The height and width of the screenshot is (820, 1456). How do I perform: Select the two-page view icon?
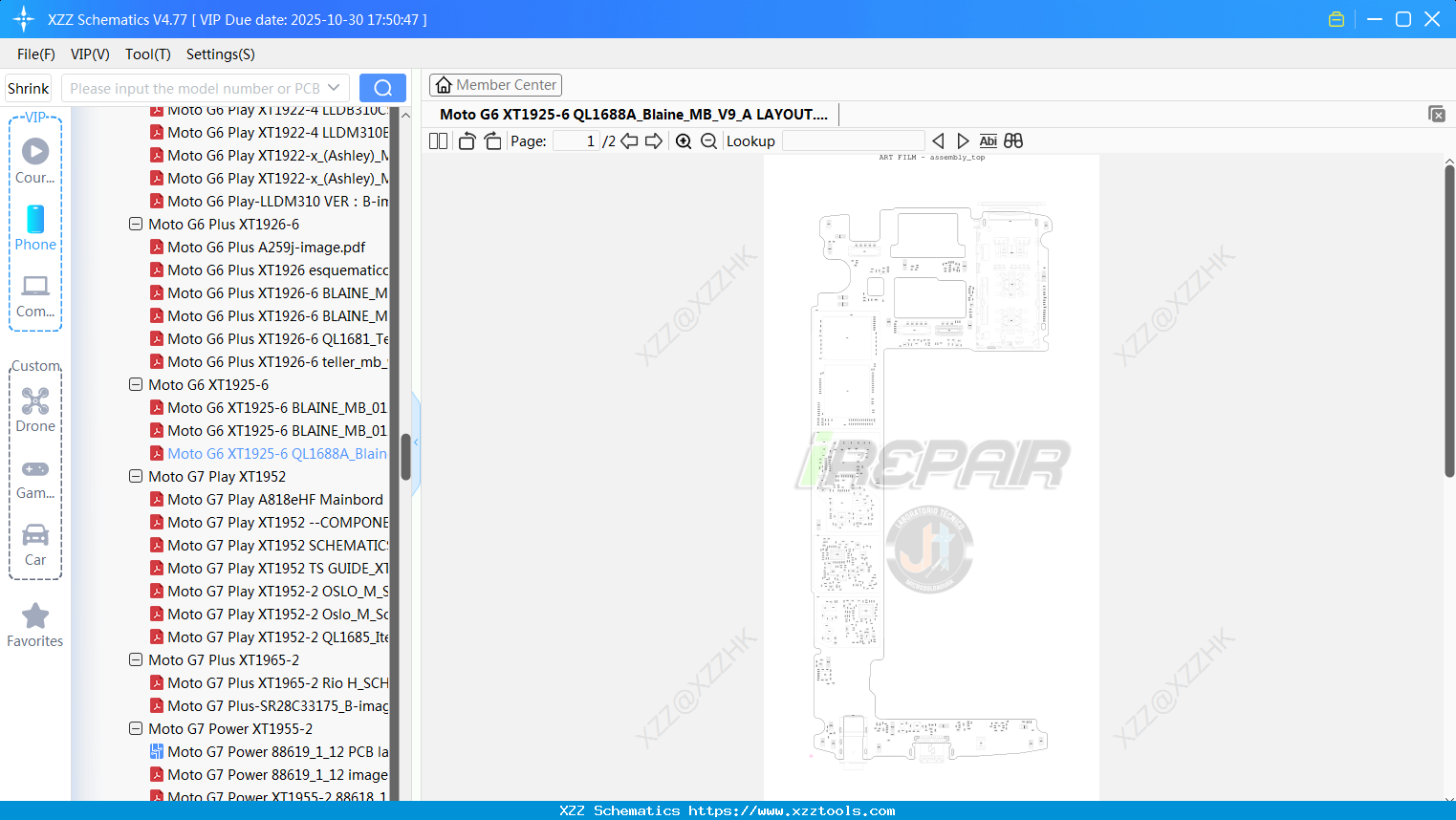tap(437, 140)
